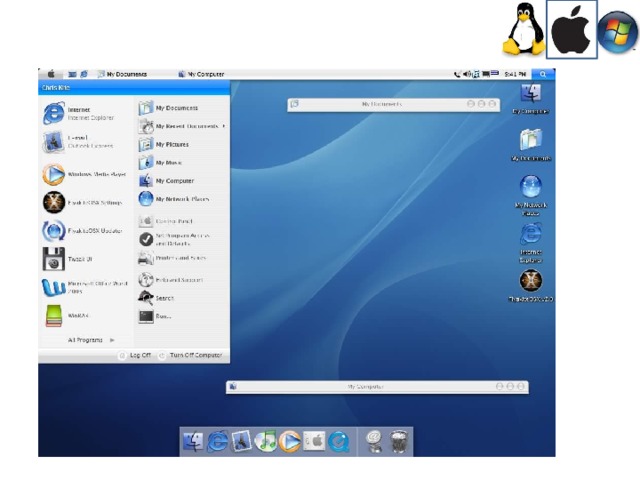The image size is (640, 480).
Task: Click the show desktop quick launch icon
Action: (72, 74)
